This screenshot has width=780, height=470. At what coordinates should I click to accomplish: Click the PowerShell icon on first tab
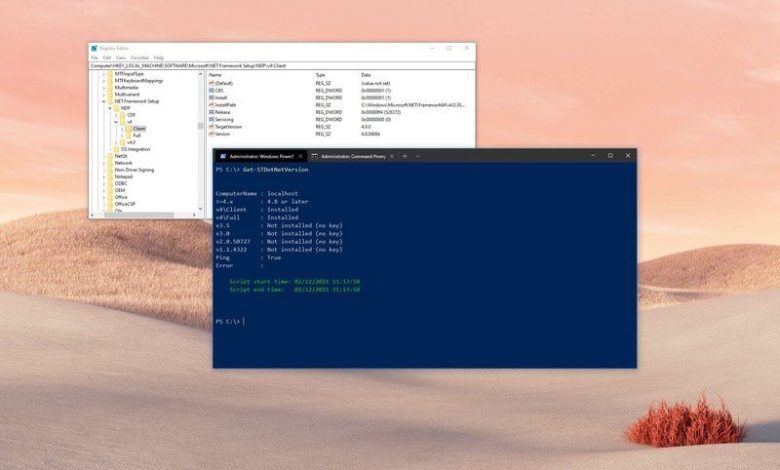click(223, 156)
